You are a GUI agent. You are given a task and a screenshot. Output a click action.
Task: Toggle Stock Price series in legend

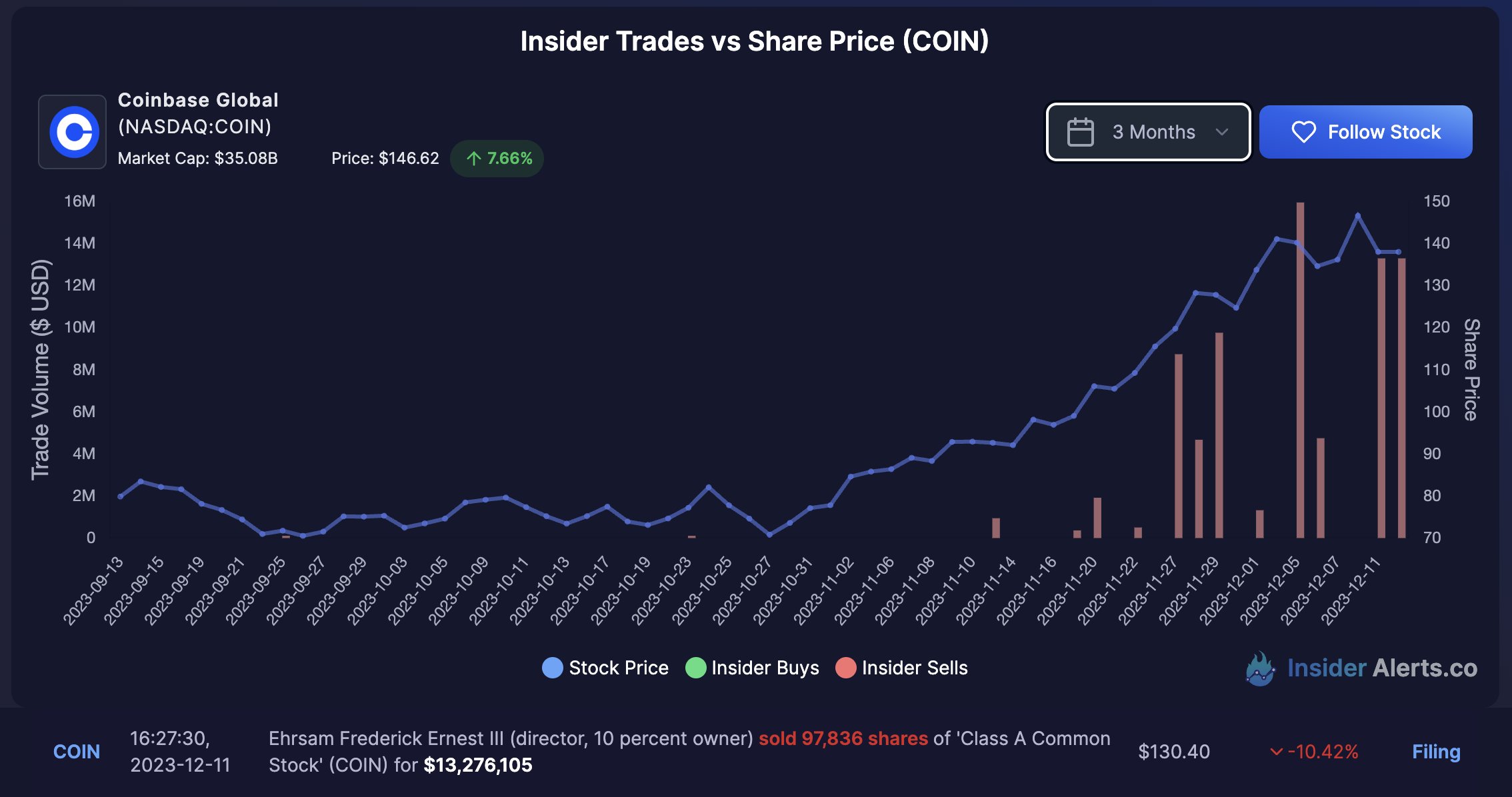click(x=605, y=668)
